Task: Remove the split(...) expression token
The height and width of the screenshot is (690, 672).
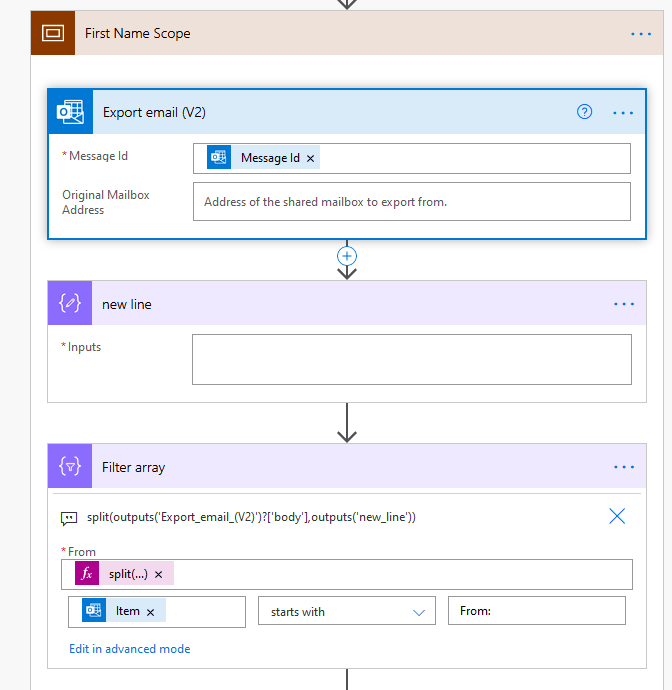Action: tap(159, 575)
